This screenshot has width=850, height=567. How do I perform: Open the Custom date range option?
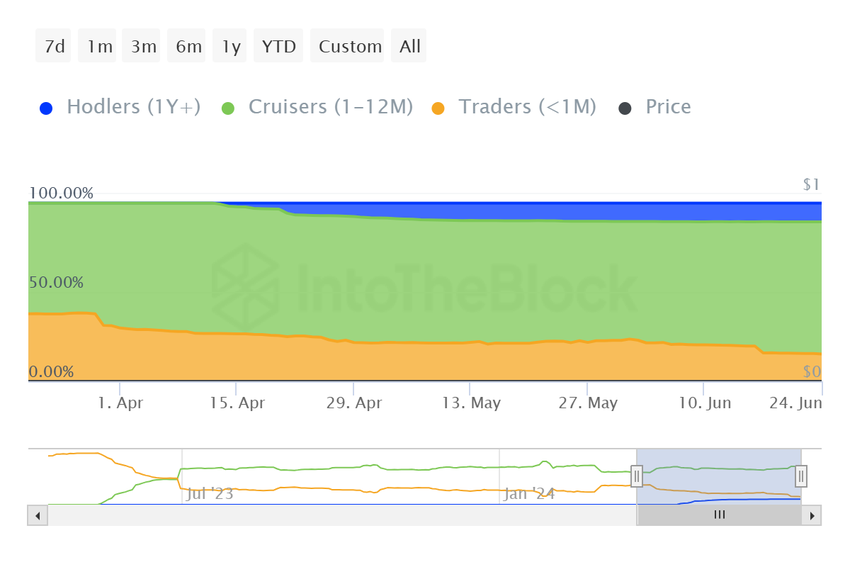(x=350, y=46)
